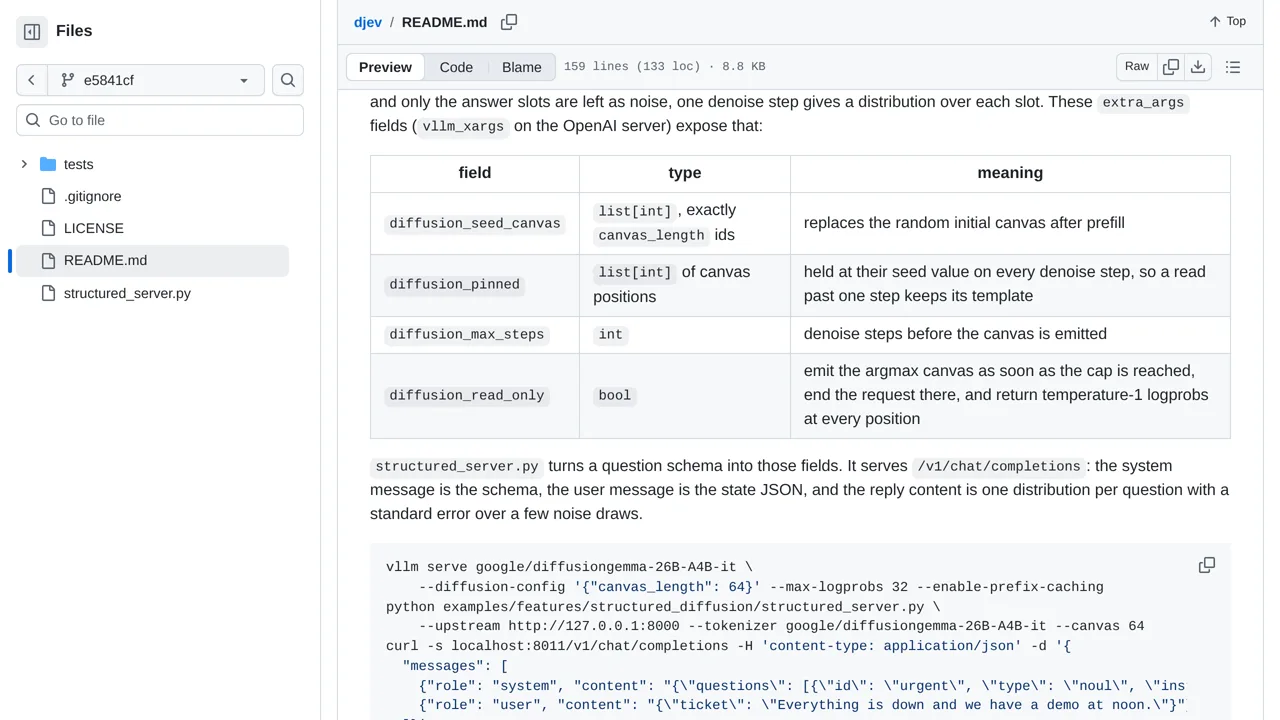This screenshot has height=720, width=1280.
Task: Open the document outline
Action: pyautogui.click(x=1233, y=67)
